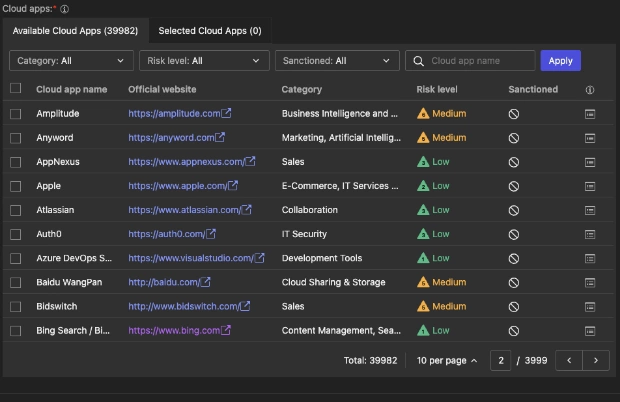Check the Apple row checkbox

15,186
